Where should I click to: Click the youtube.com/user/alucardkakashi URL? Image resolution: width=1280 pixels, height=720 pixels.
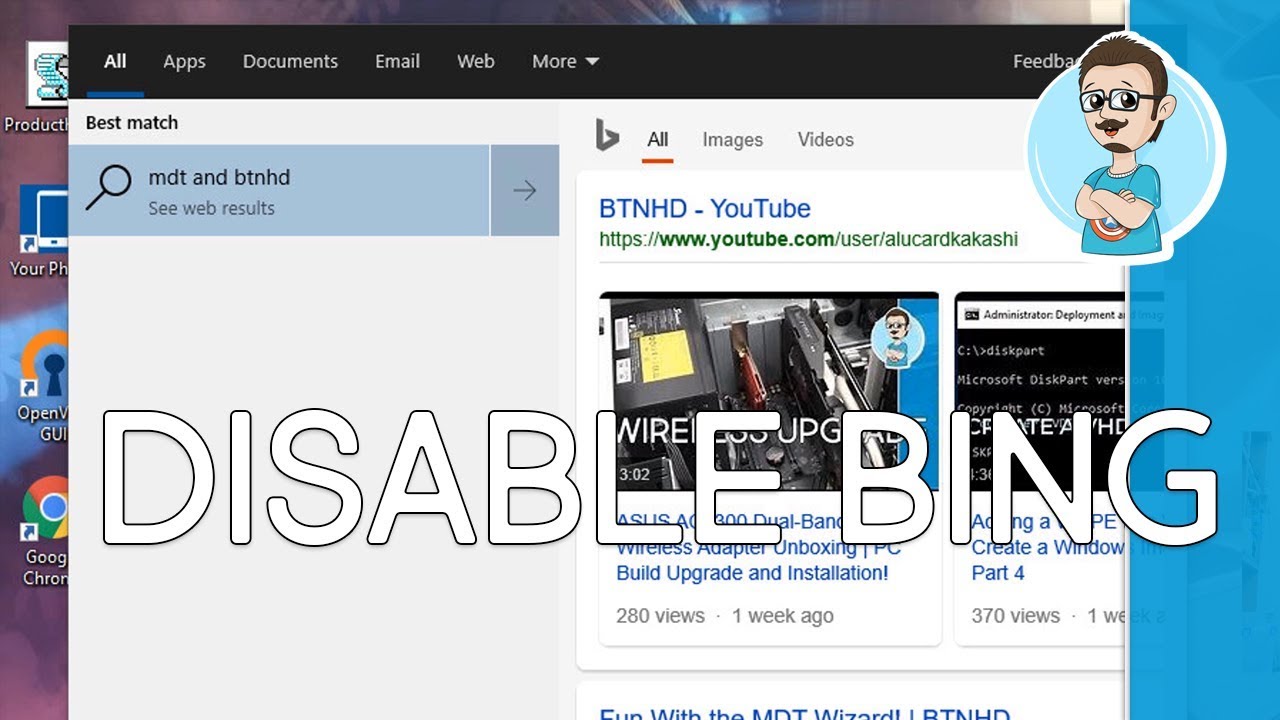[808, 239]
